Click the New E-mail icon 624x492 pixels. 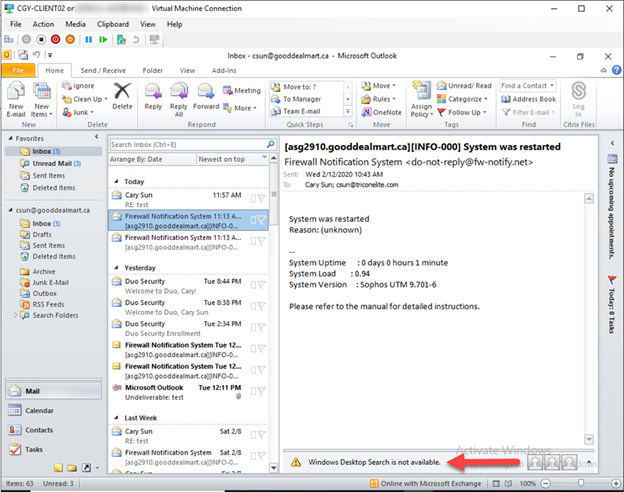click(16, 91)
